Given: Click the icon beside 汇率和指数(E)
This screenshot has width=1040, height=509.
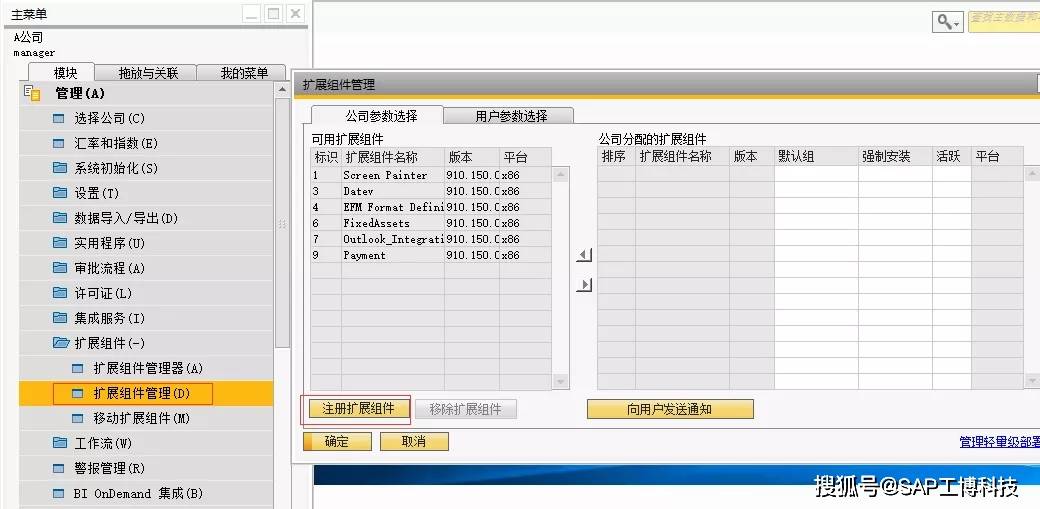Looking at the screenshot, I should coord(60,143).
